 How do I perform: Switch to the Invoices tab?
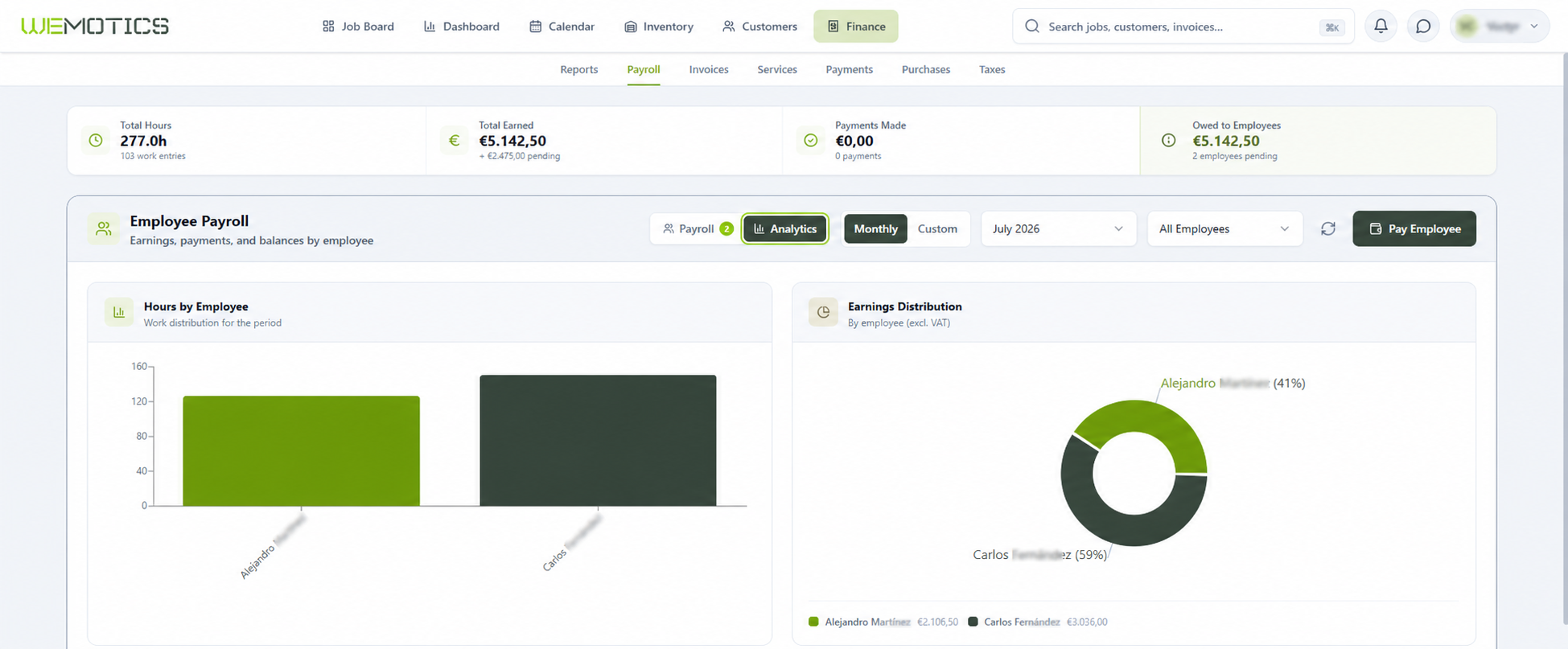pos(709,69)
